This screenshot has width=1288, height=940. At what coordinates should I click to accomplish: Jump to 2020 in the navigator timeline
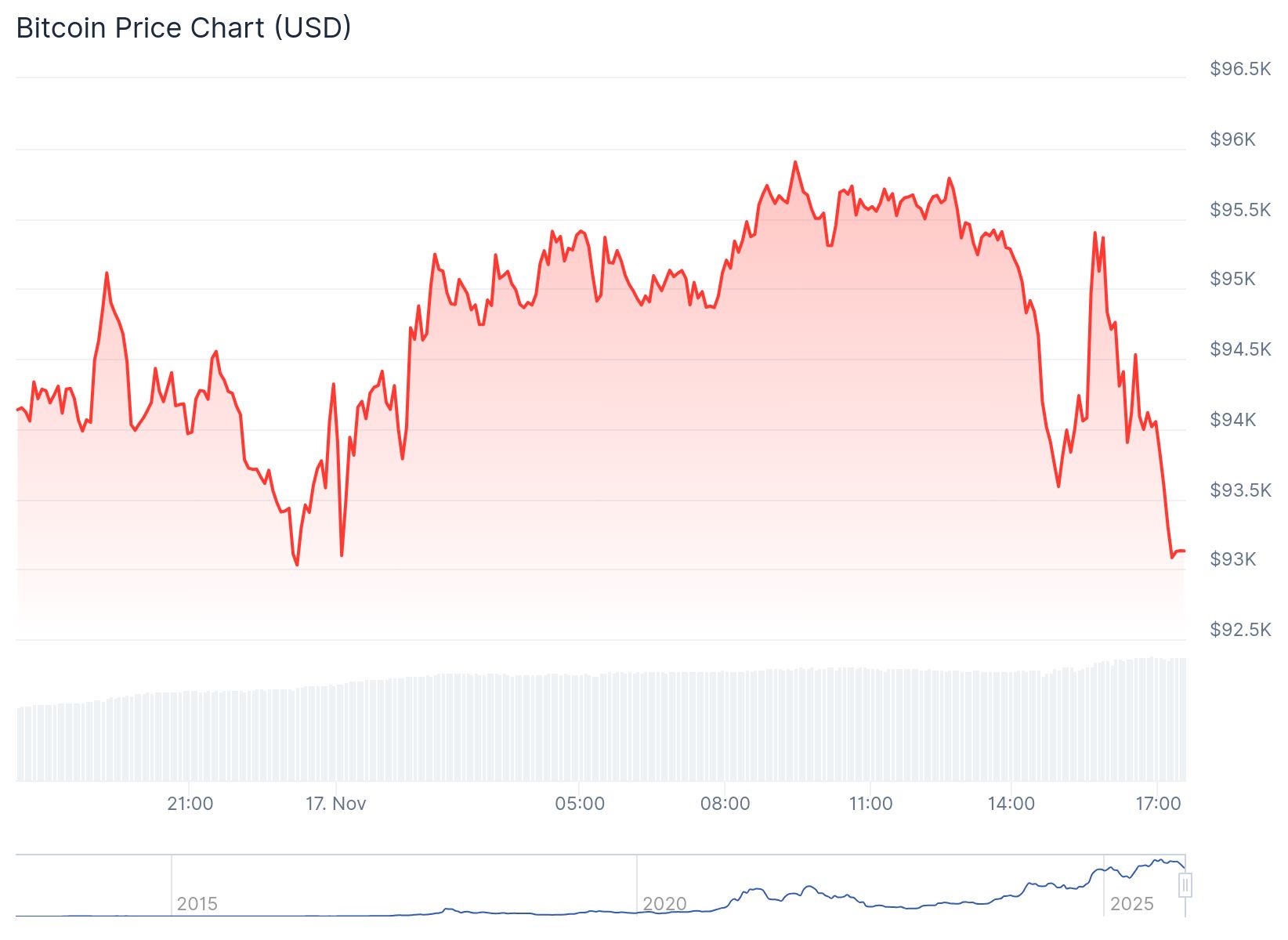[x=664, y=904]
